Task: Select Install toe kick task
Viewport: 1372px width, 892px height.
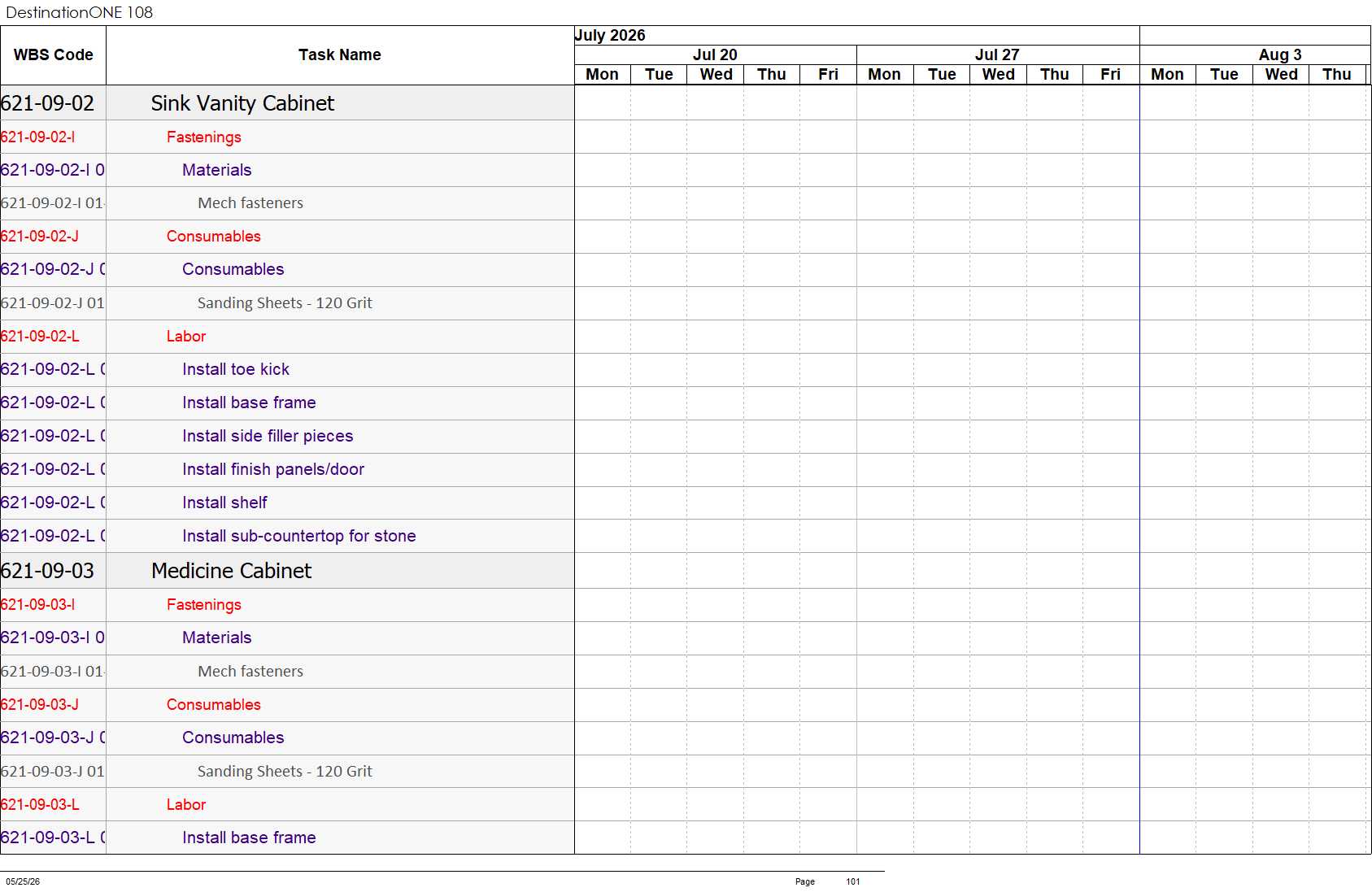Action: click(x=236, y=369)
